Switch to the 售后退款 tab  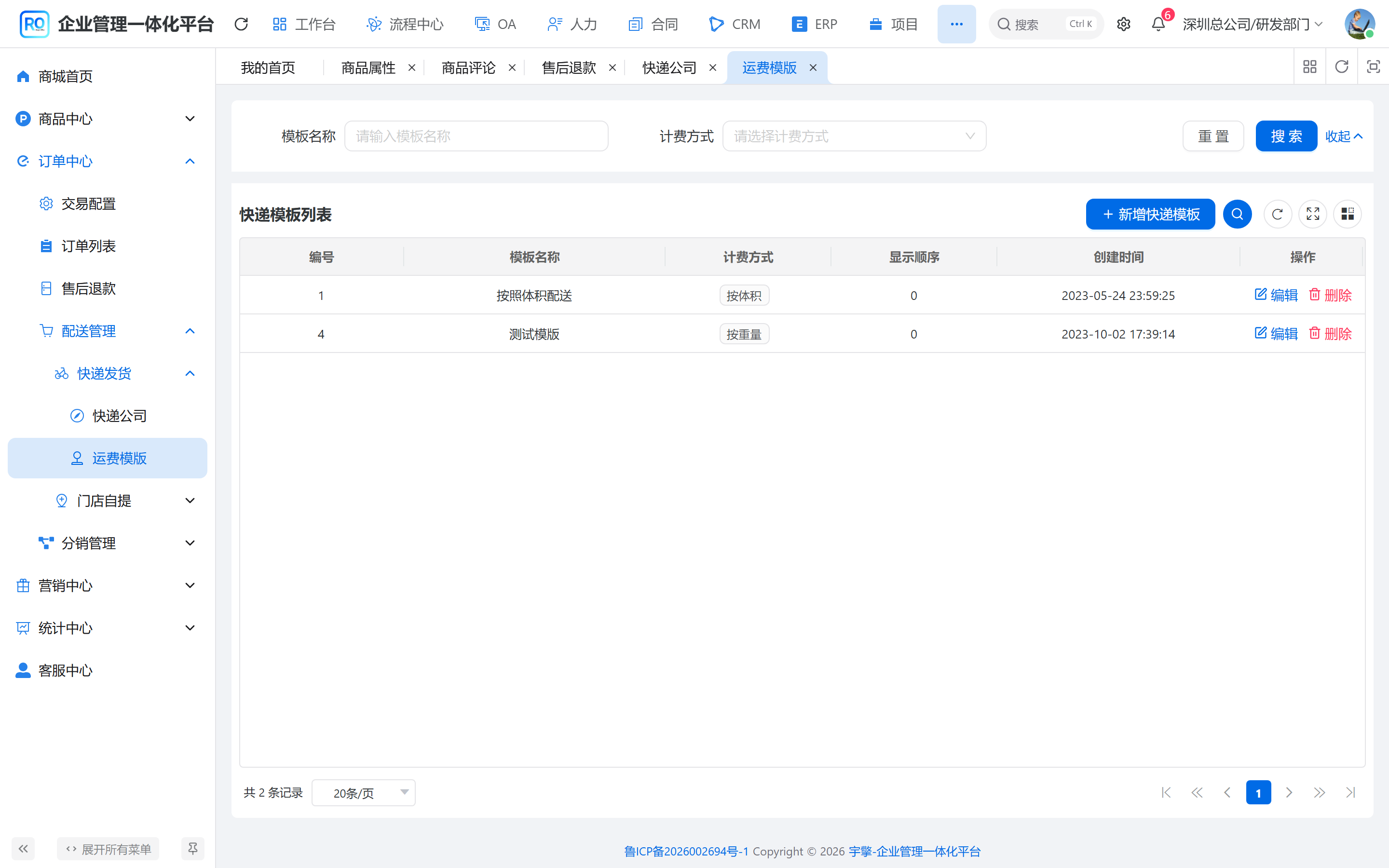569,68
